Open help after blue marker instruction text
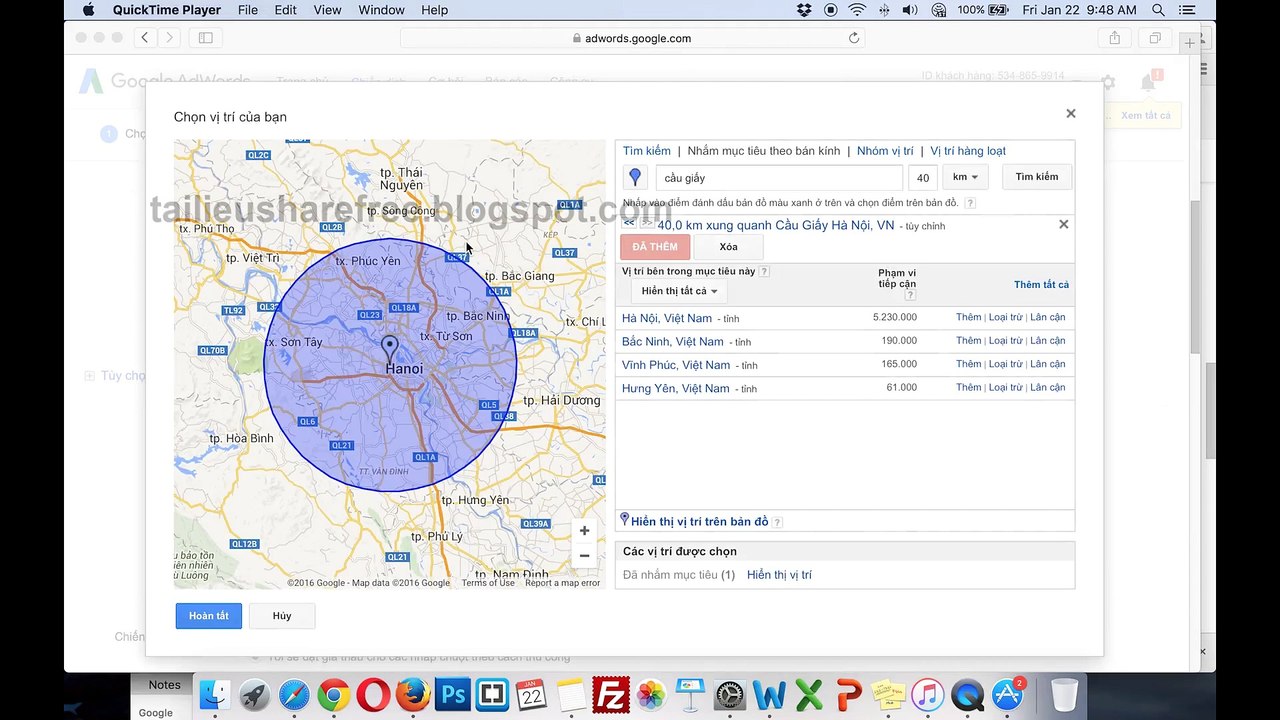The width and height of the screenshot is (1280, 720). (970, 203)
